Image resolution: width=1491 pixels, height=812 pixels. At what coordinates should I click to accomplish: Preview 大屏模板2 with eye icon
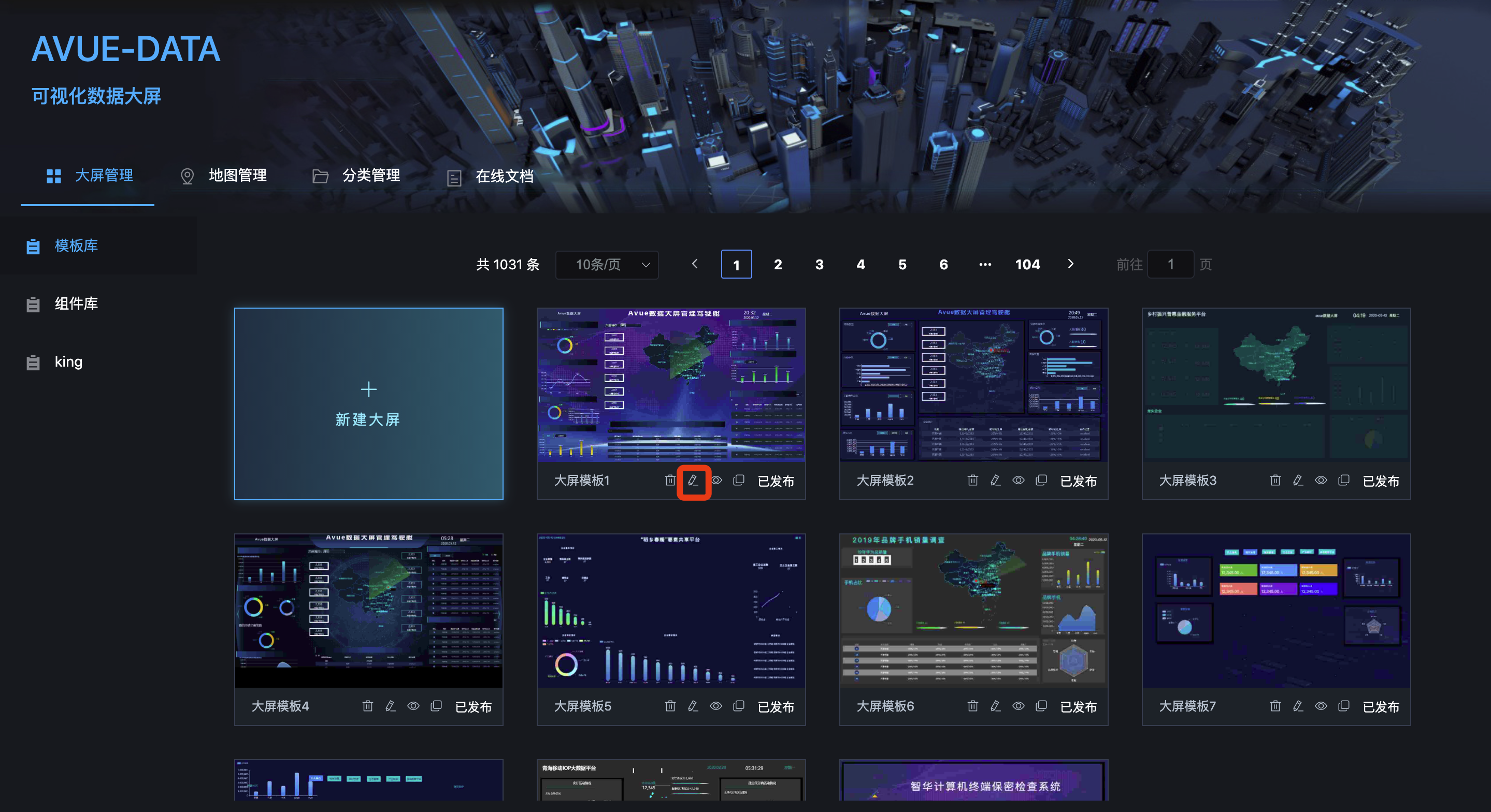pyautogui.click(x=1018, y=481)
